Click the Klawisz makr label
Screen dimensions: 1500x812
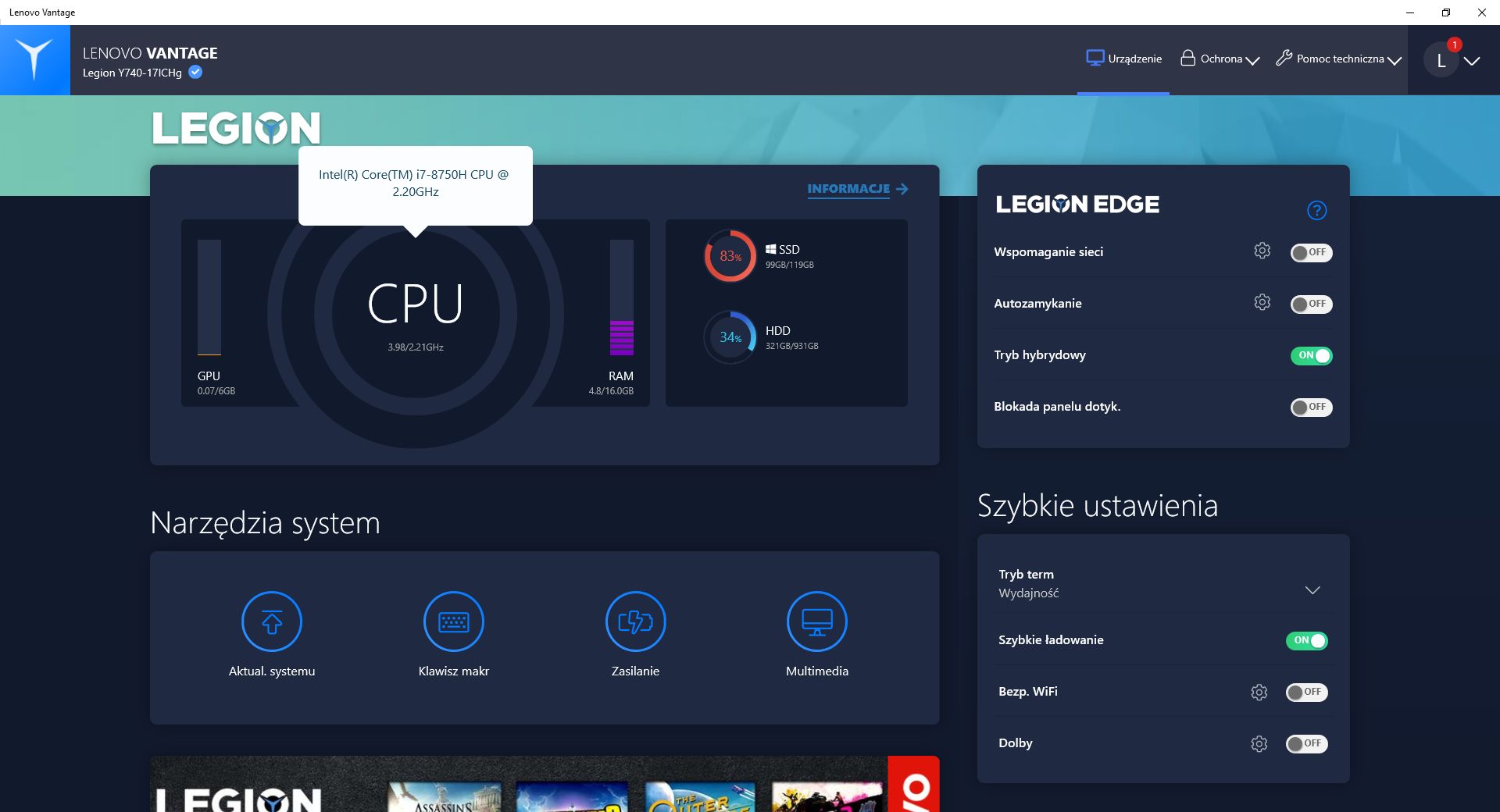pyautogui.click(x=454, y=671)
